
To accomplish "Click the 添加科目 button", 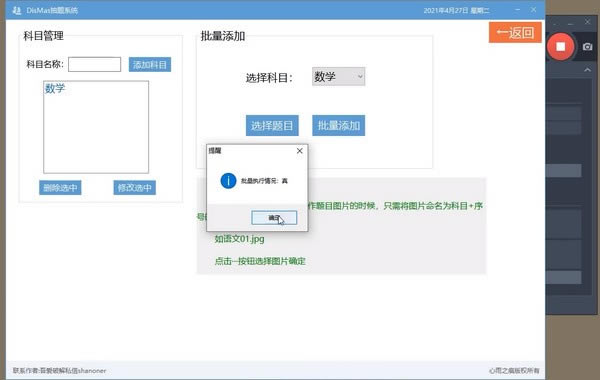I will coord(150,64).
